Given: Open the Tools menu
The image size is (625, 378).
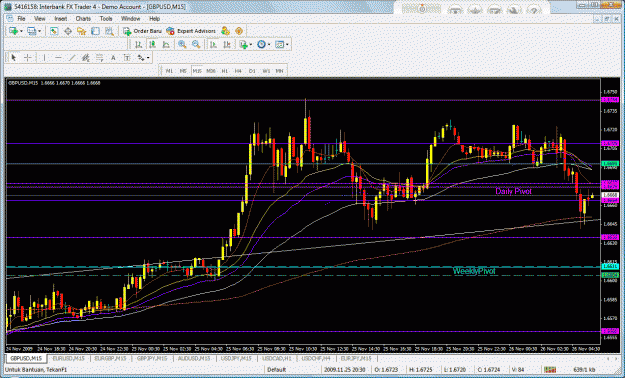Looking at the screenshot, I should point(106,19).
